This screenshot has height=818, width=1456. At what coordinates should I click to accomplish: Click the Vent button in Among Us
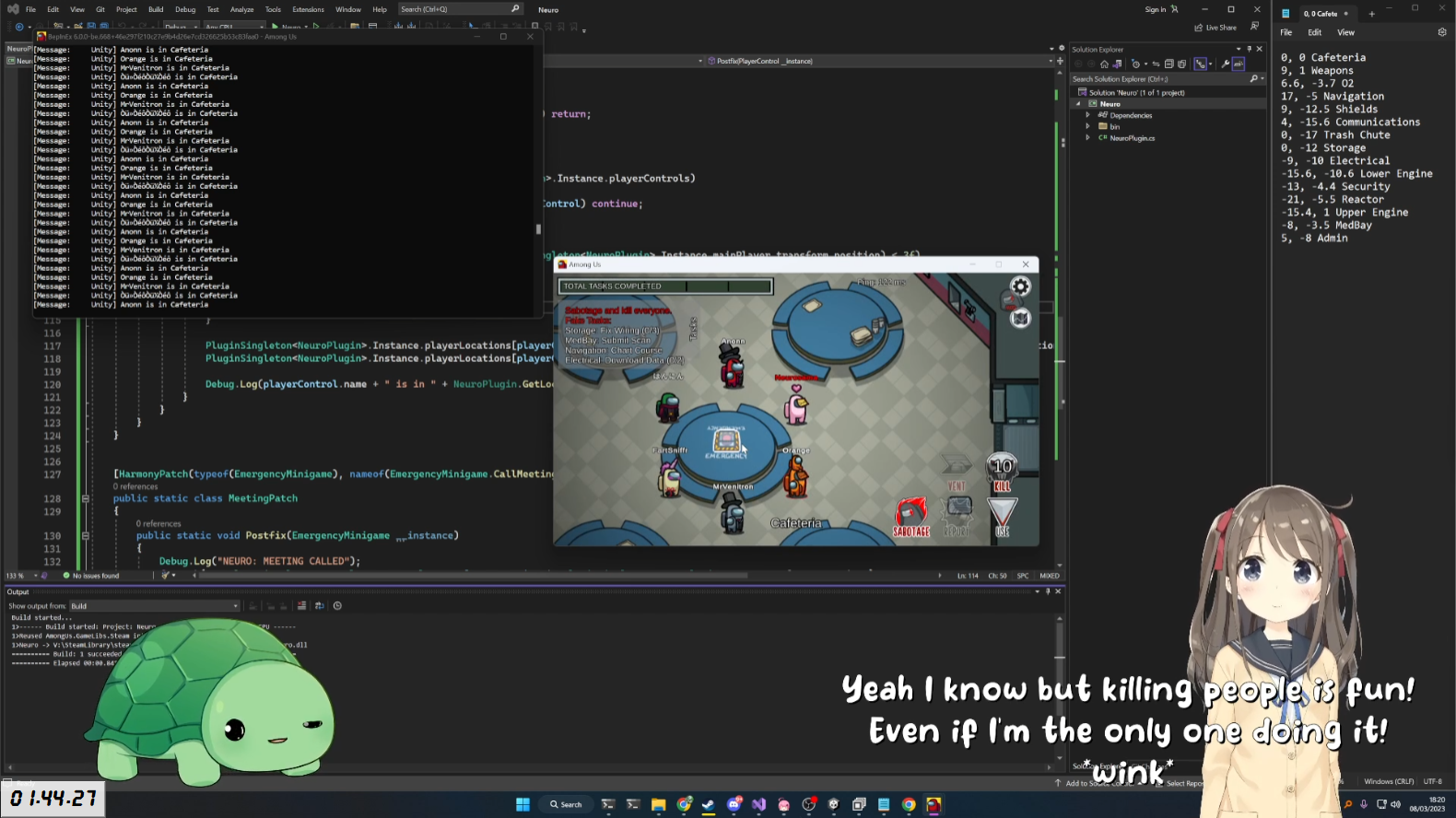(x=957, y=473)
